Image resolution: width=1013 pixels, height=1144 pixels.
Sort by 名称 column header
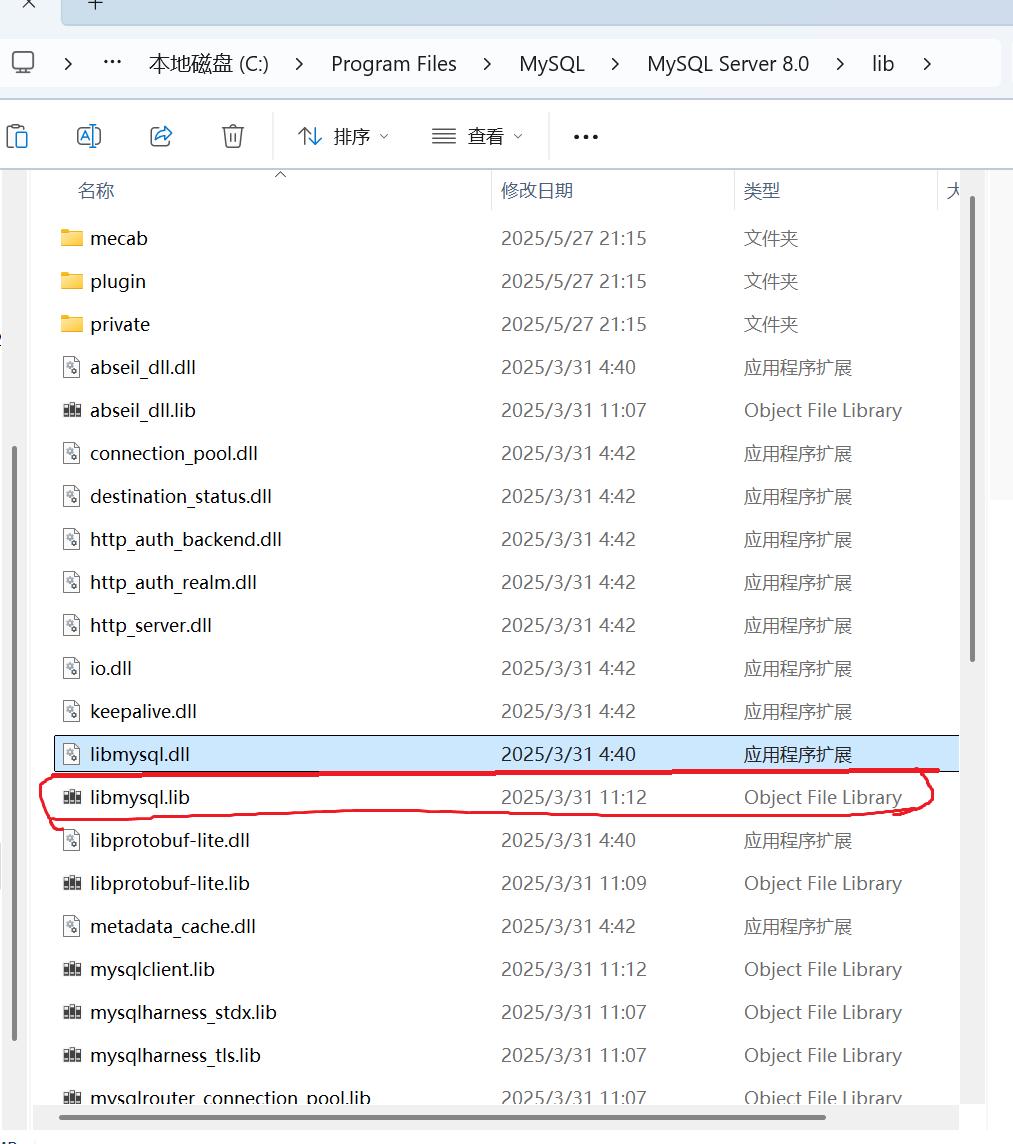[96, 191]
